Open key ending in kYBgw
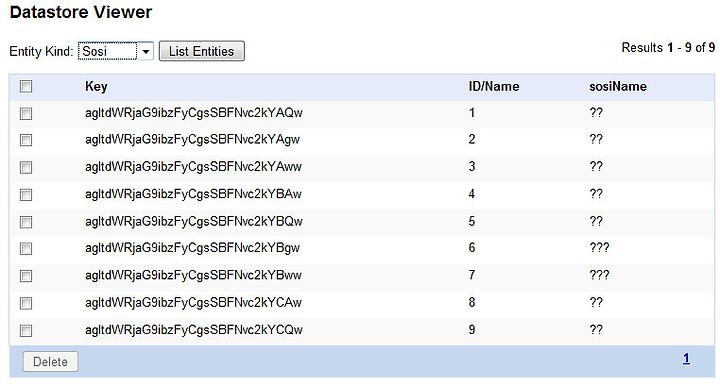Image resolution: width=720 pixels, height=386 pixels. pyautogui.click(x=192, y=248)
